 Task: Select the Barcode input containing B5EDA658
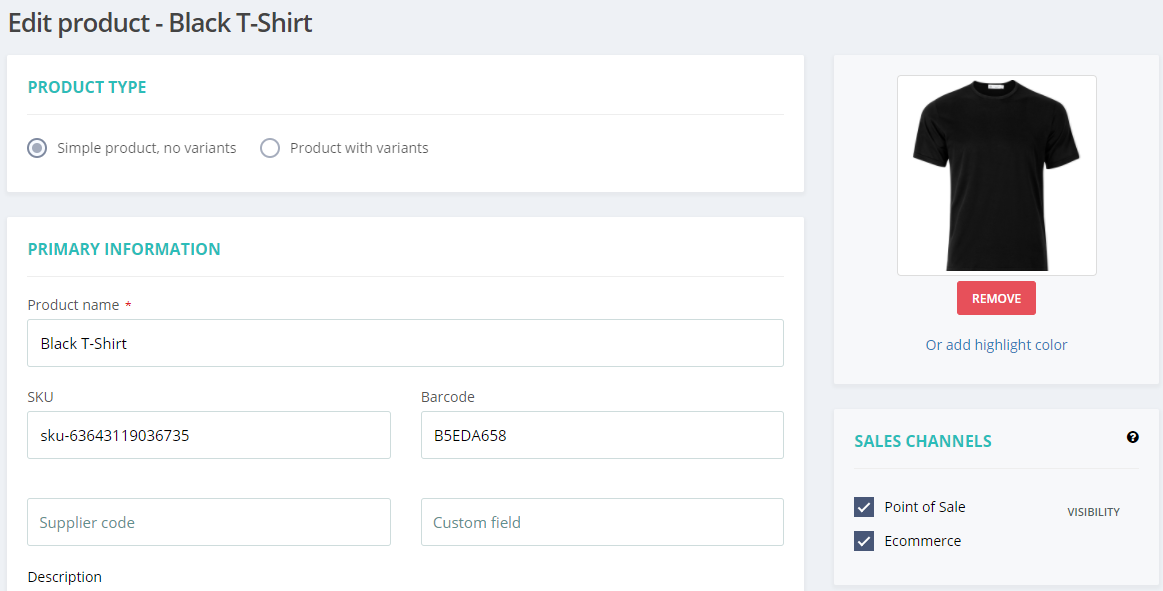(602, 435)
